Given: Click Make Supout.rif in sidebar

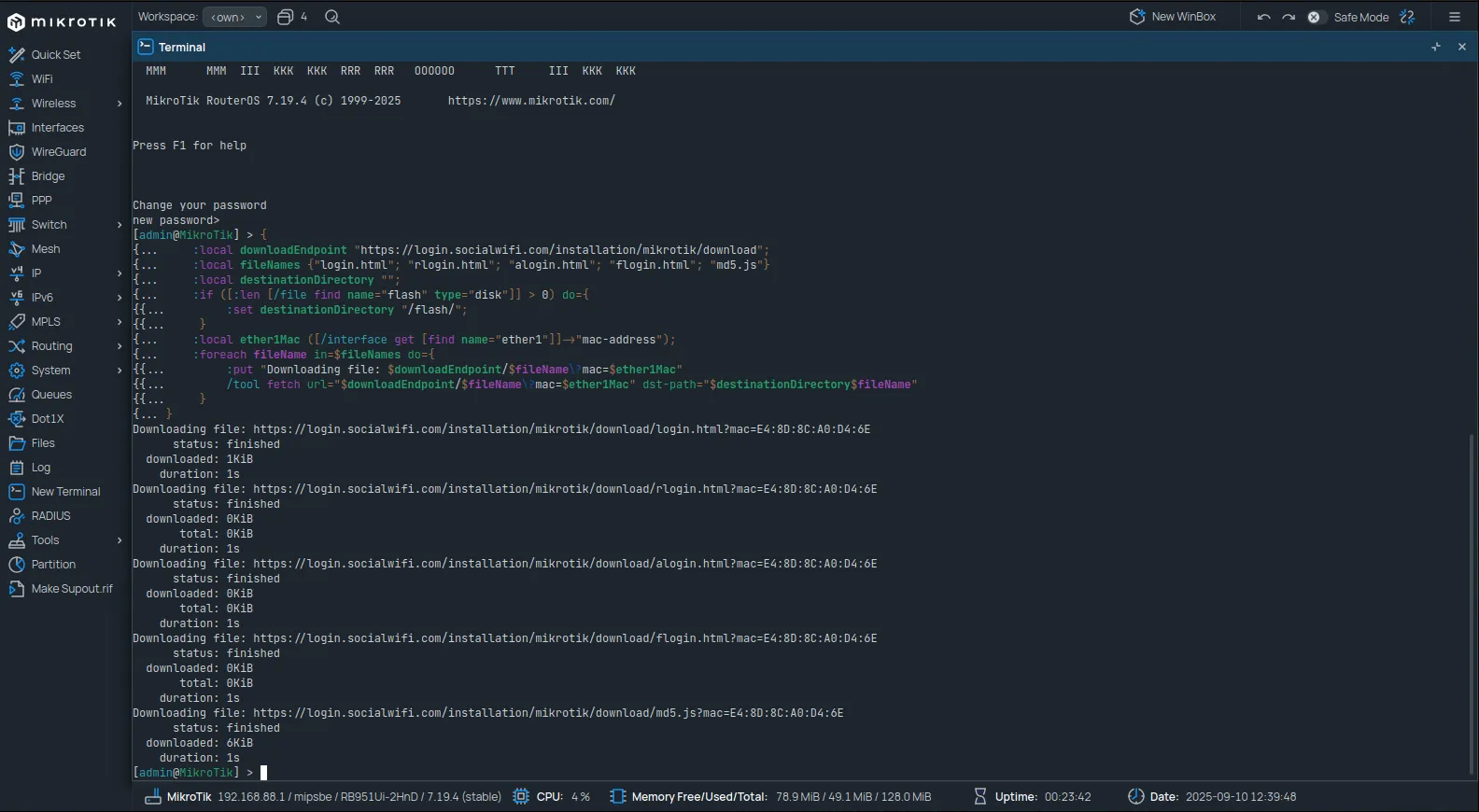Looking at the screenshot, I should point(71,589).
